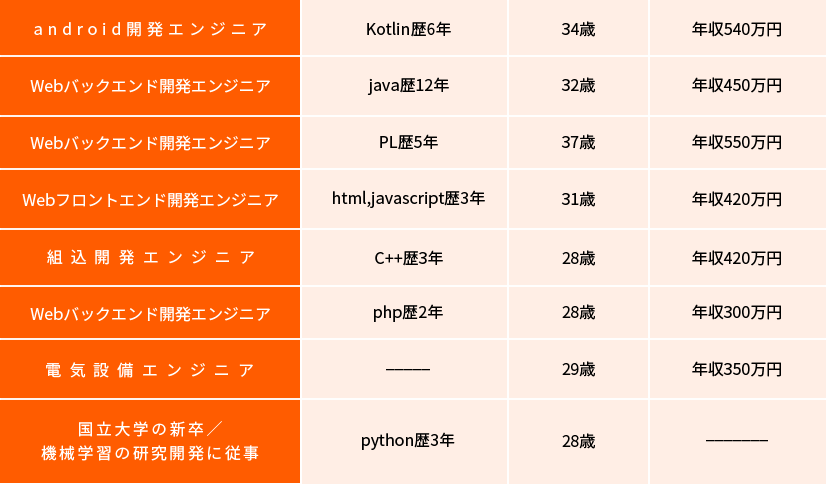This screenshot has width=826, height=485.
Task: Select the 年収540万円 salary cell
Action: [737, 29]
